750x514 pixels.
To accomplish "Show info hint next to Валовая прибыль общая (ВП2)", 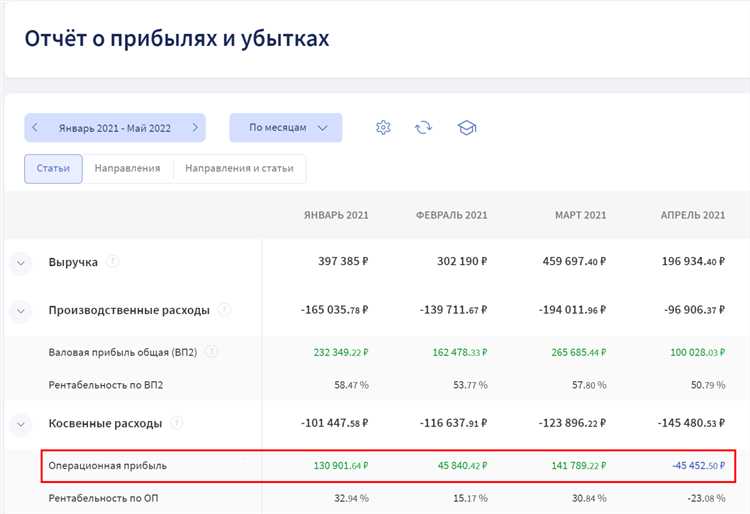I will tap(211, 352).
